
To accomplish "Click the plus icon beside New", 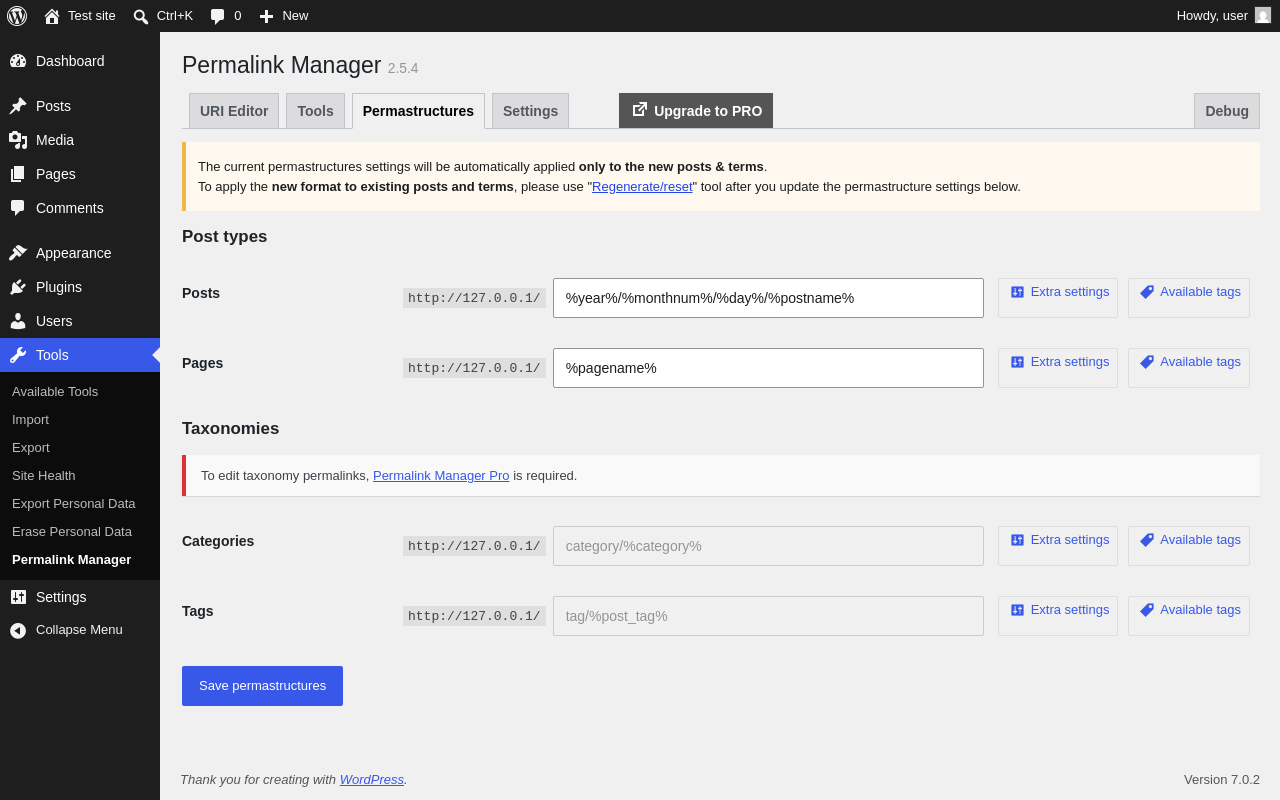I will click(x=266, y=16).
